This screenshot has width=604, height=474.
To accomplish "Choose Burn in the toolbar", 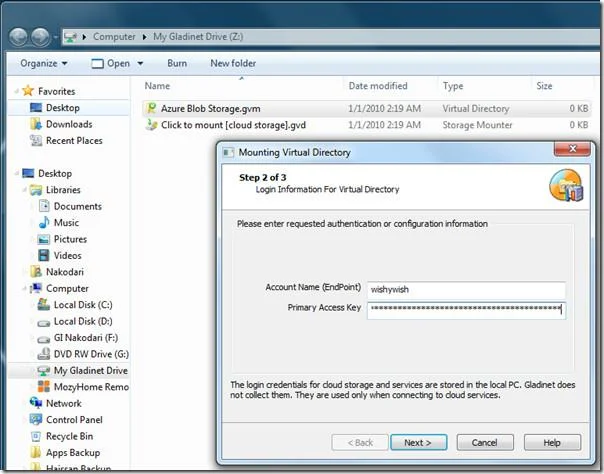I will point(177,63).
